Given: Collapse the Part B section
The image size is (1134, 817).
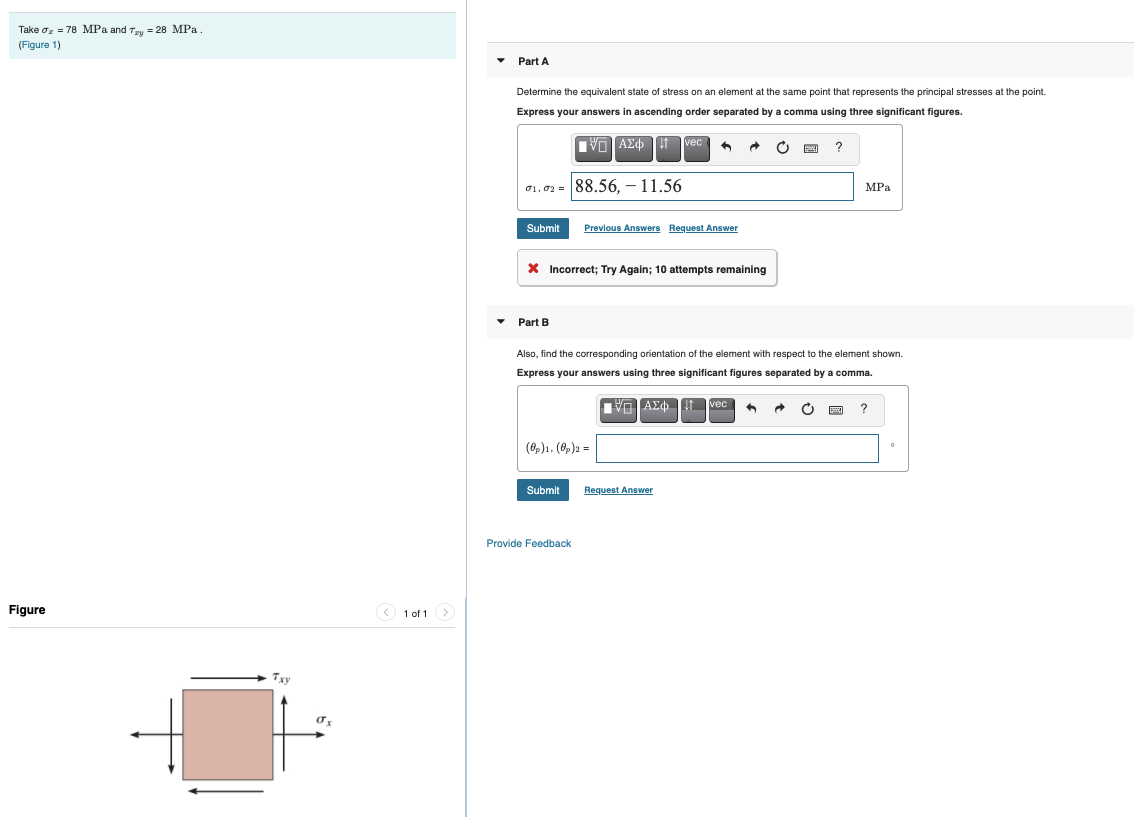Looking at the screenshot, I should pos(500,322).
